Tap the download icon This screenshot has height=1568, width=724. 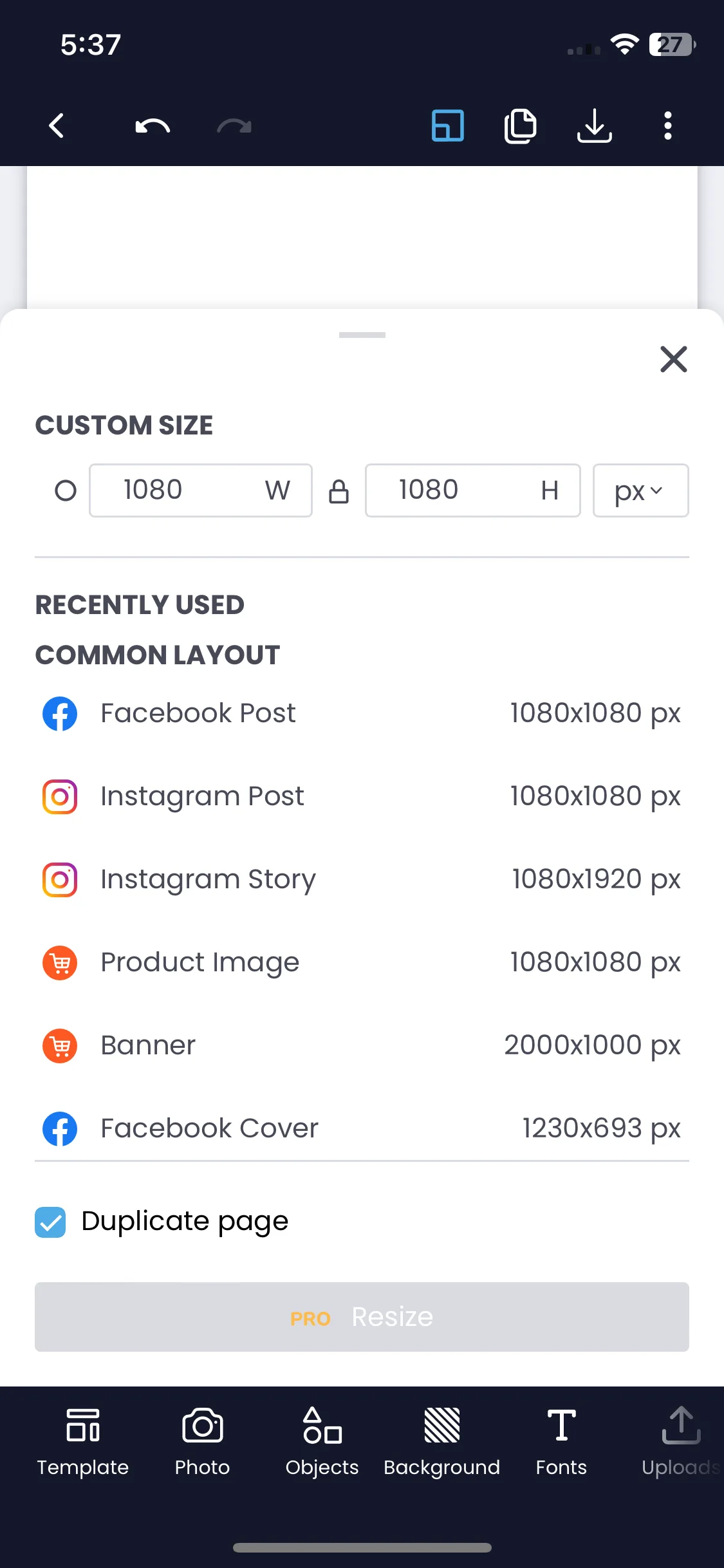click(594, 126)
